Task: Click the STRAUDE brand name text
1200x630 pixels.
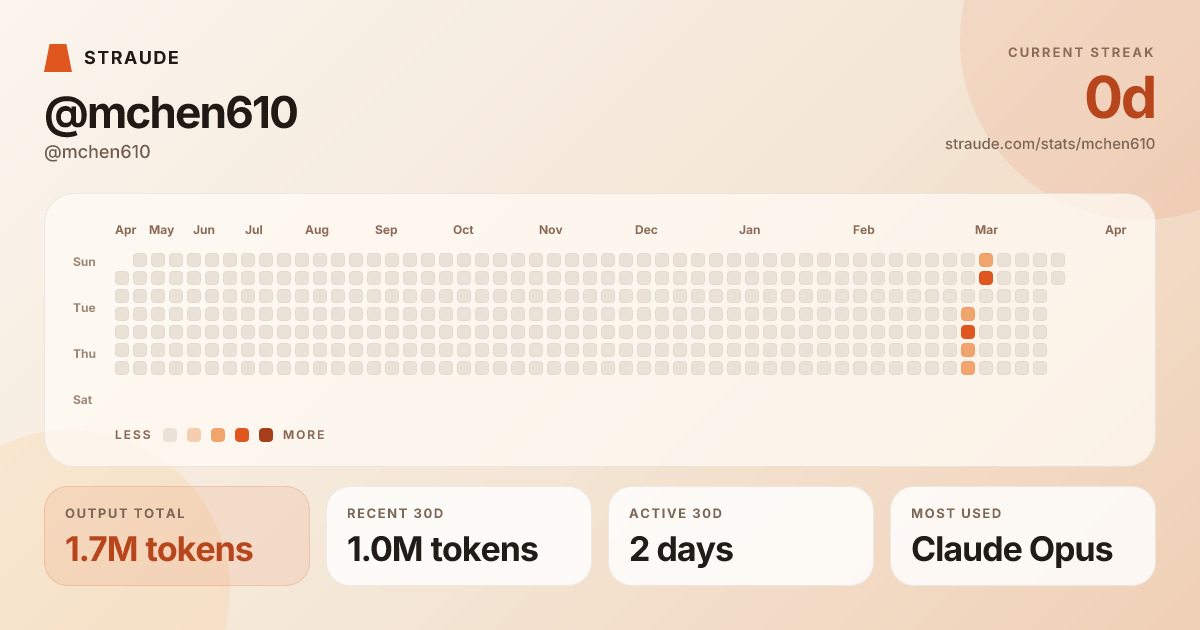Action: 132,58
